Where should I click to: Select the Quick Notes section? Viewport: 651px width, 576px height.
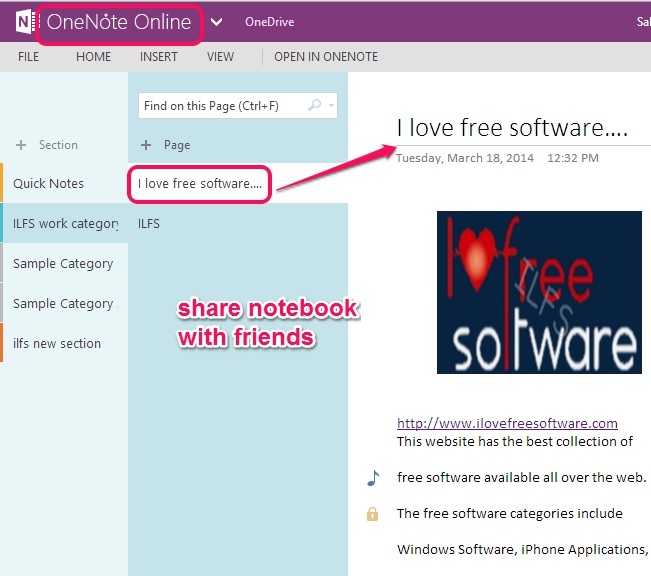point(64,183)
